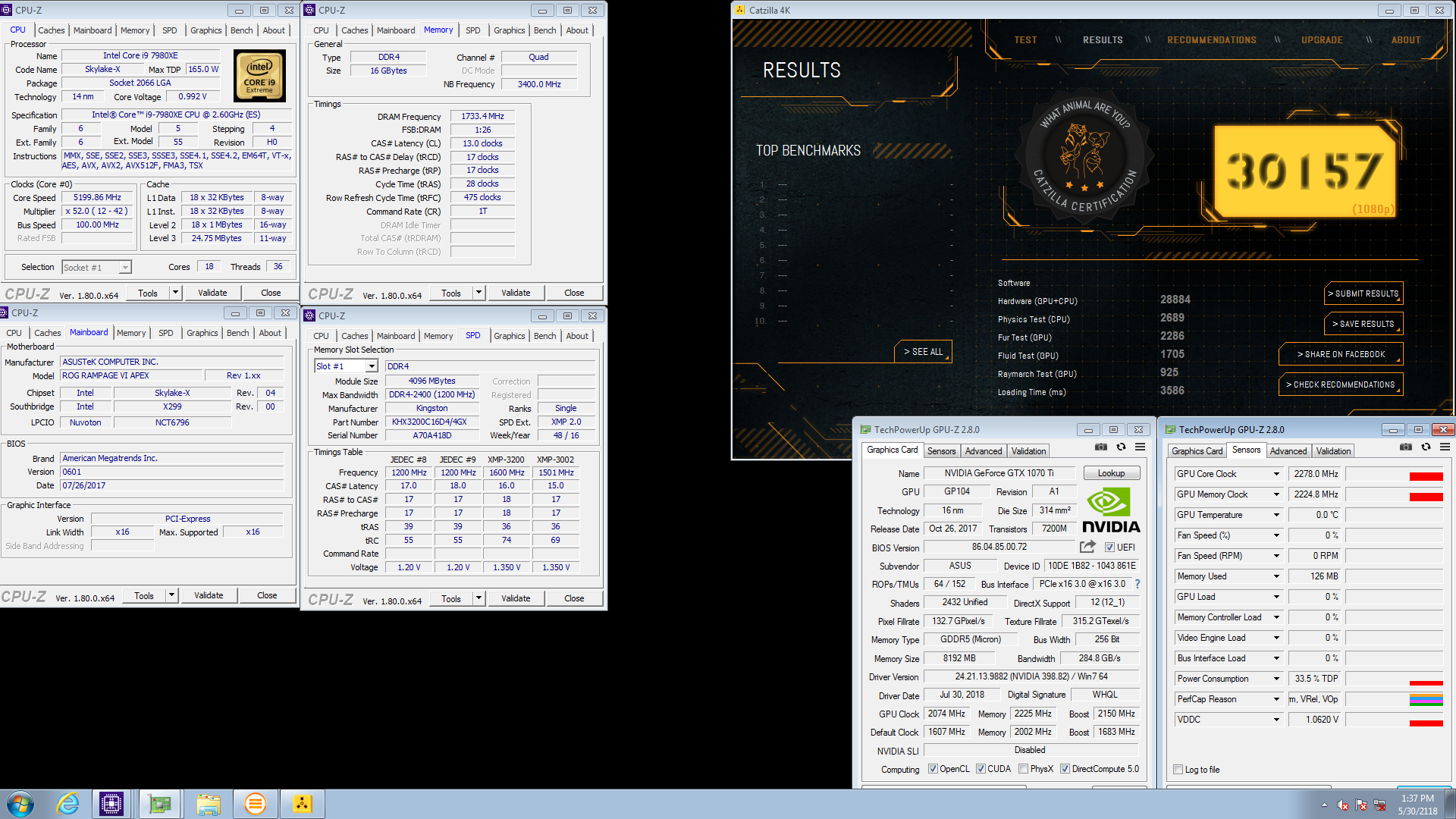Click the network icon in system tray
Screen dimensions: 1456x819
coord(1379,805)
